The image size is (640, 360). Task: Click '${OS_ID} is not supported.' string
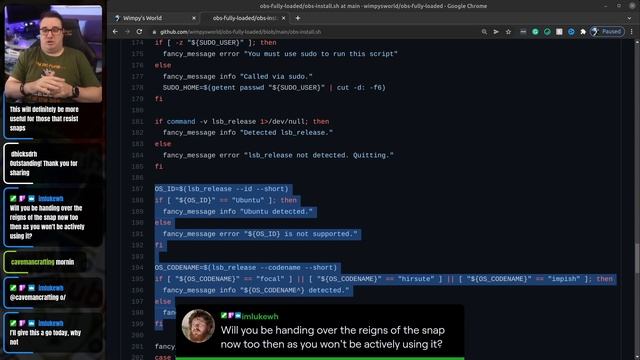(x=300, y=234)
